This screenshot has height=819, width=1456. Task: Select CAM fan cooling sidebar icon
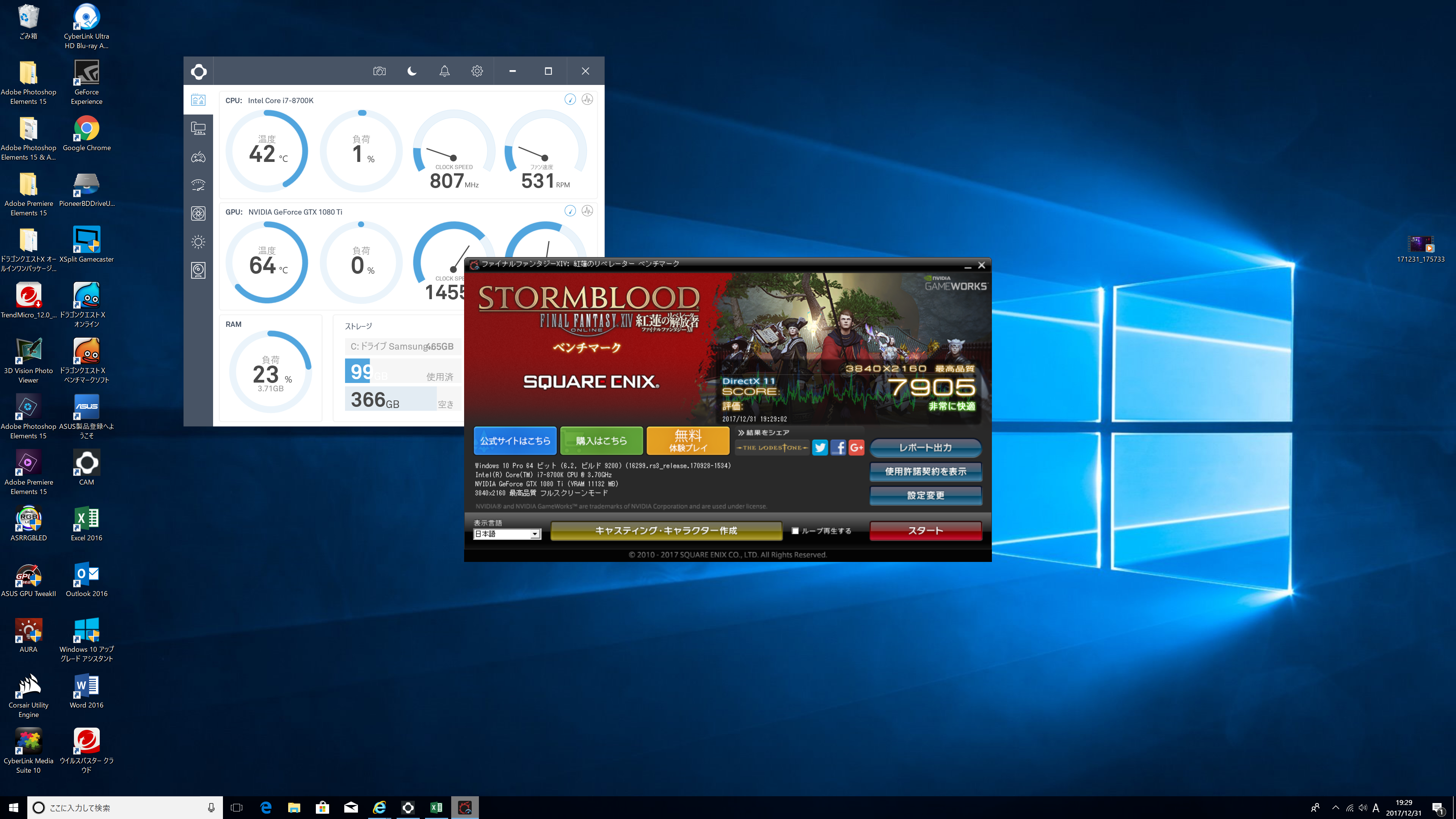(x=198, y=213)
